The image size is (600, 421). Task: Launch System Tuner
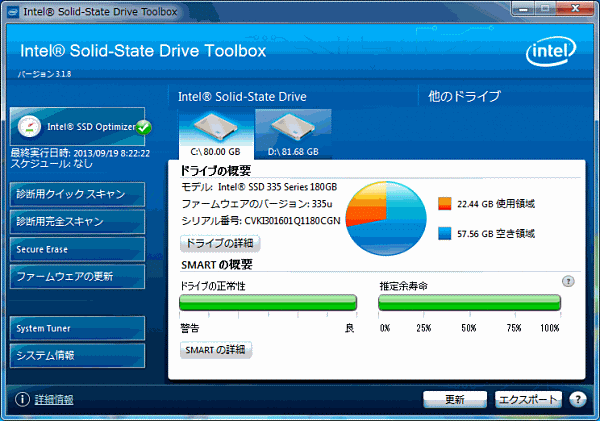tap(77, 328)
